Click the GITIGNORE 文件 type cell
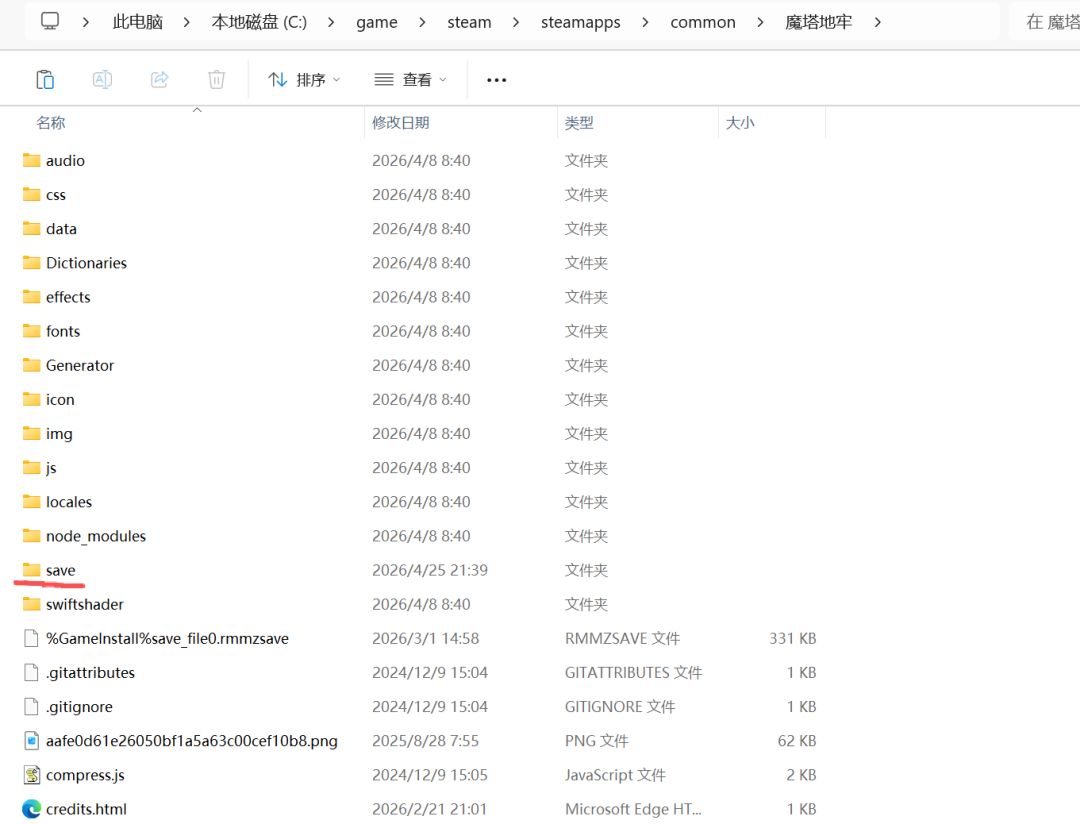 point(620,707)
